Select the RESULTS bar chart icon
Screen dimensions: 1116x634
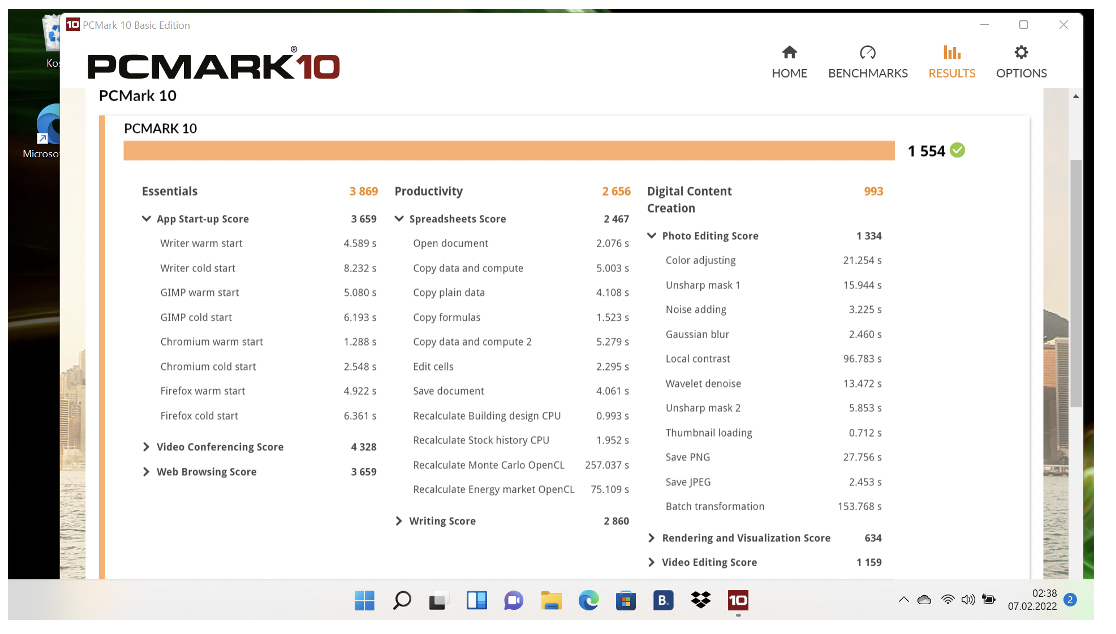952,53
